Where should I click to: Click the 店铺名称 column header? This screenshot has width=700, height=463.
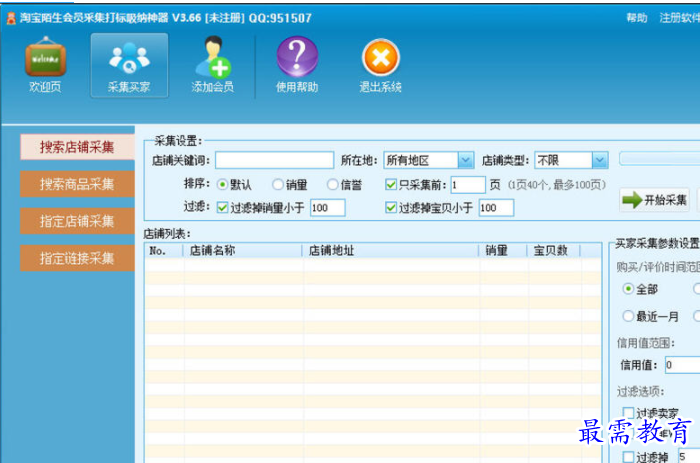pos(242,250)
